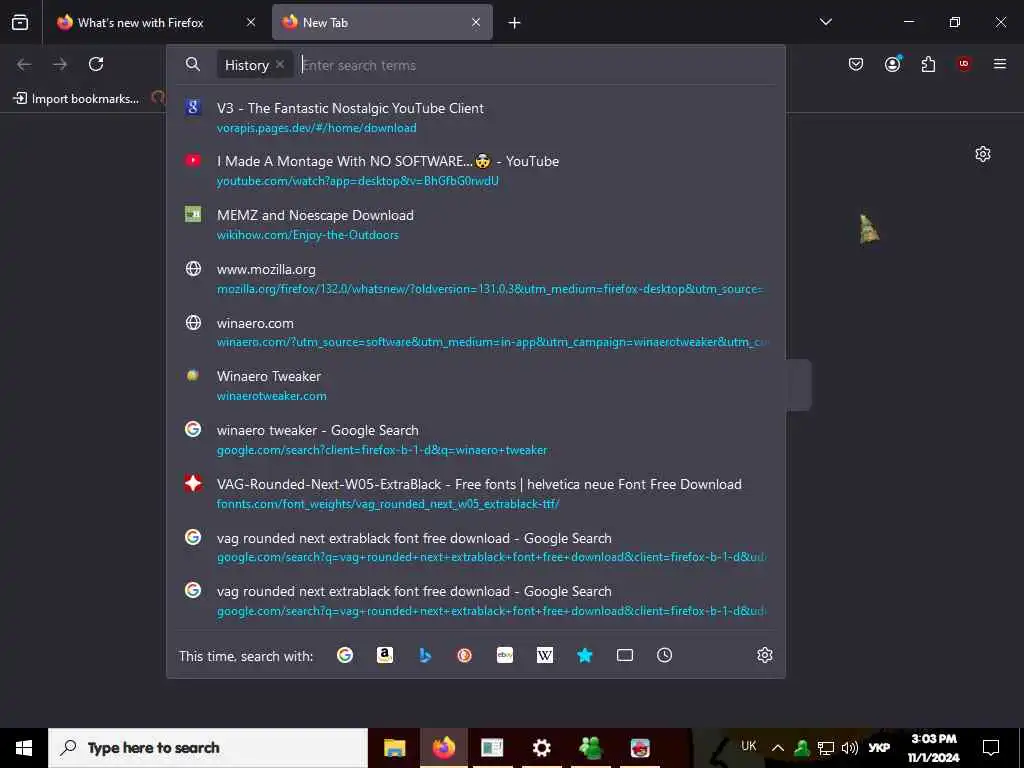The width and height of the screenshot is (1024, 768).
Task: Click "Import bookmarks..." in bookmarks toolbar
Action: pos(76,99)
